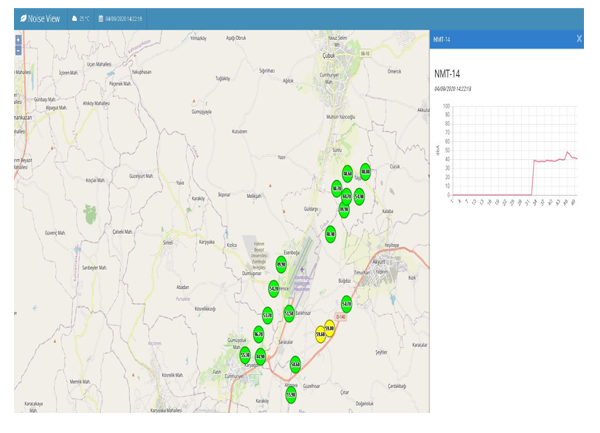Open the green marker reading 55.30 below Gümüşoluk
The height and width of the screenshot is (433, 600).
[245, 355]
